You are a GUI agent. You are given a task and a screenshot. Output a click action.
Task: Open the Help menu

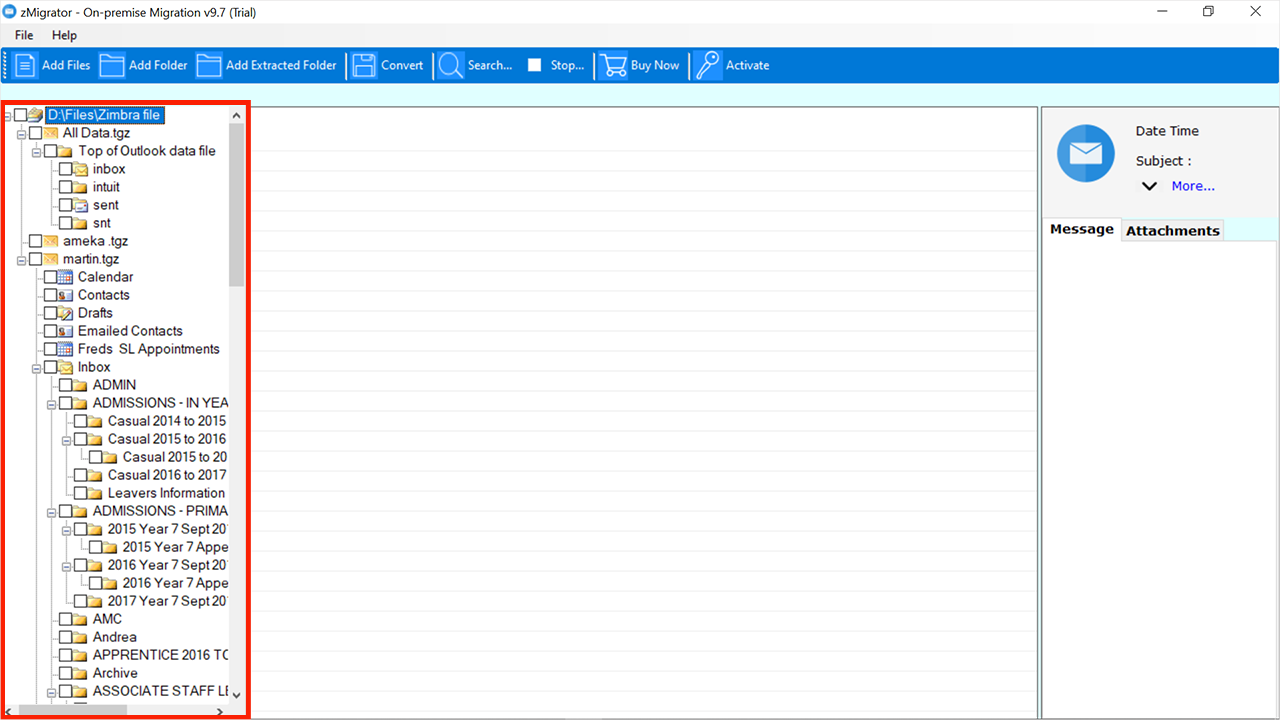64,35
